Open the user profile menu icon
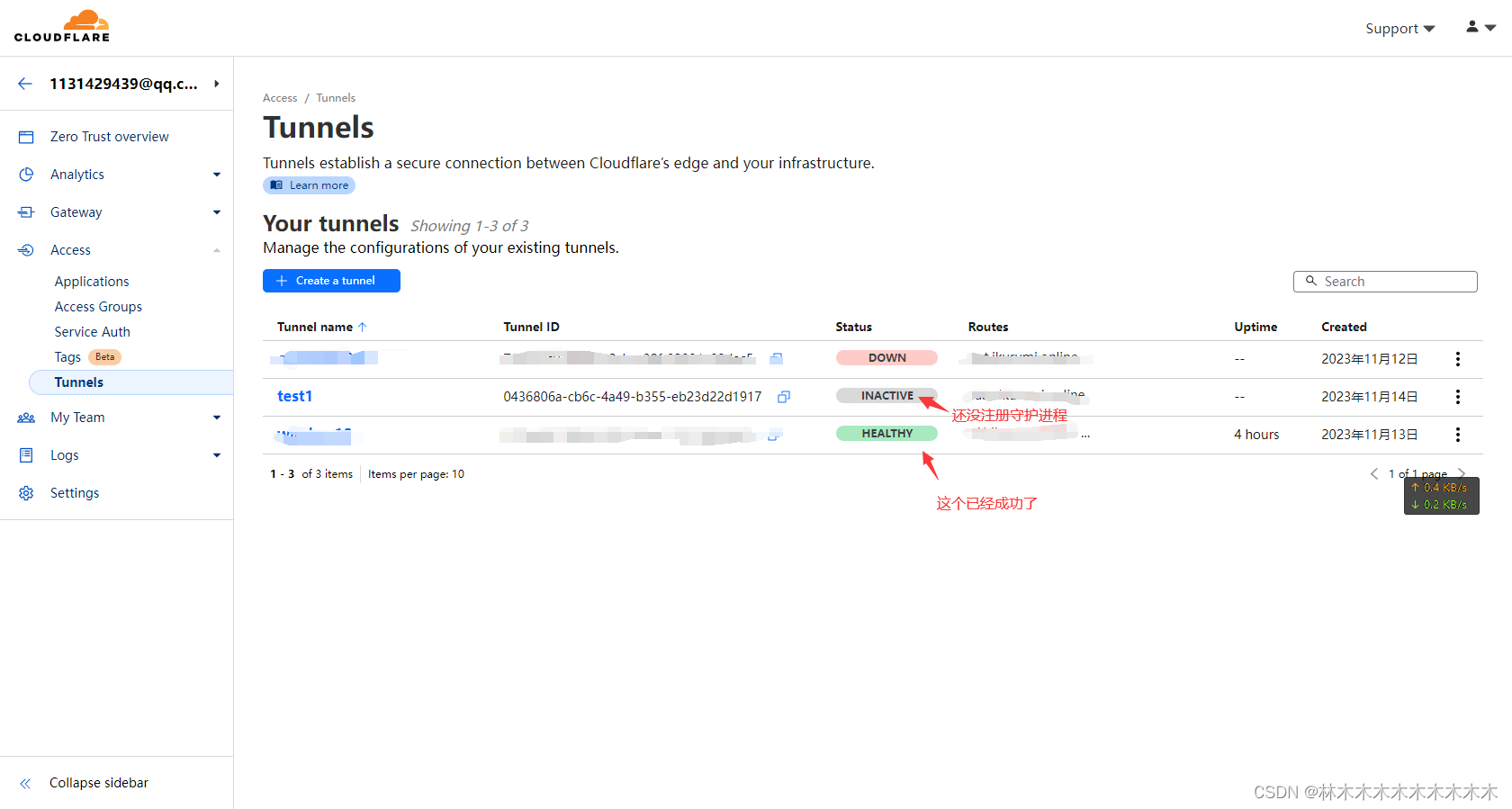This screenshot has height=809, width=1512. (x=1480, y=27)
